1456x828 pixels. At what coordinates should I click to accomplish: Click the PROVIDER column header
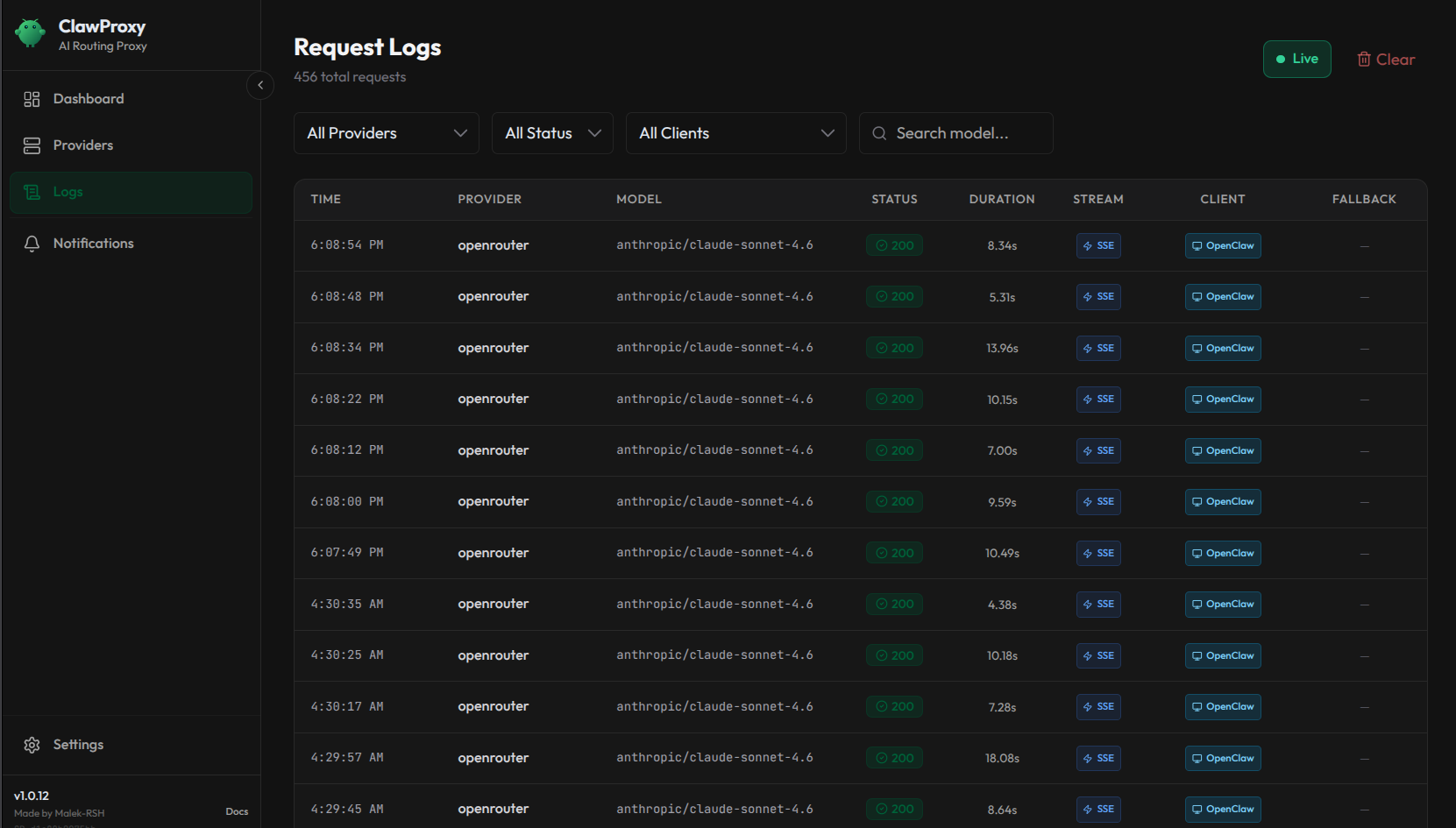click(x=489, y=199)
